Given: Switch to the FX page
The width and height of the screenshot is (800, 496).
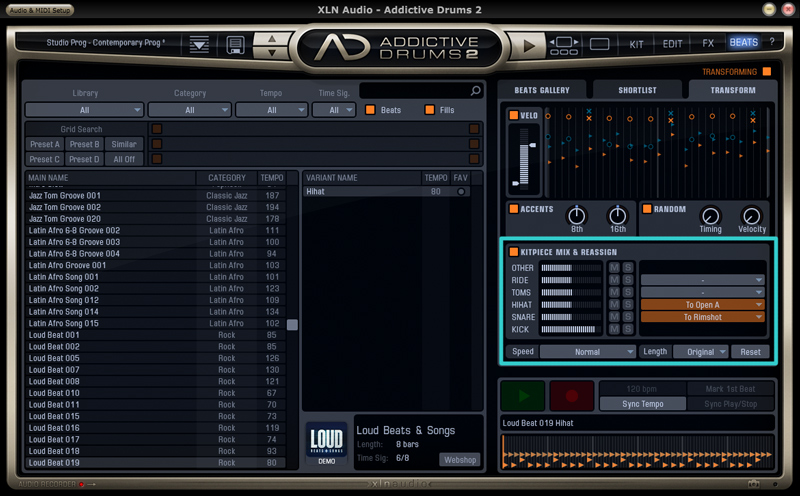Looking at the screenshot, I should (708, 43).
